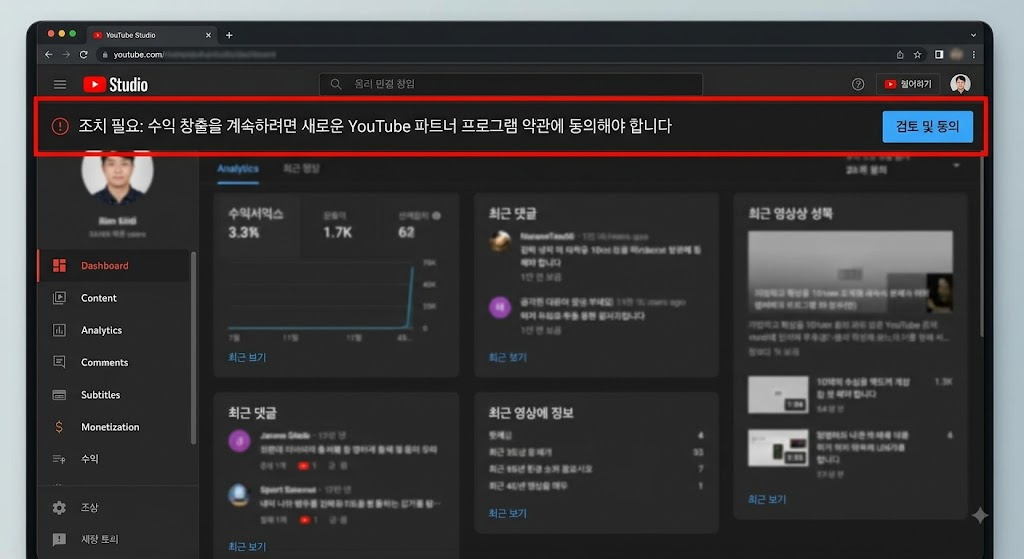Screen dimensions: 1024x559
Task: Click the channel profile picture
Action: (118, 174)
